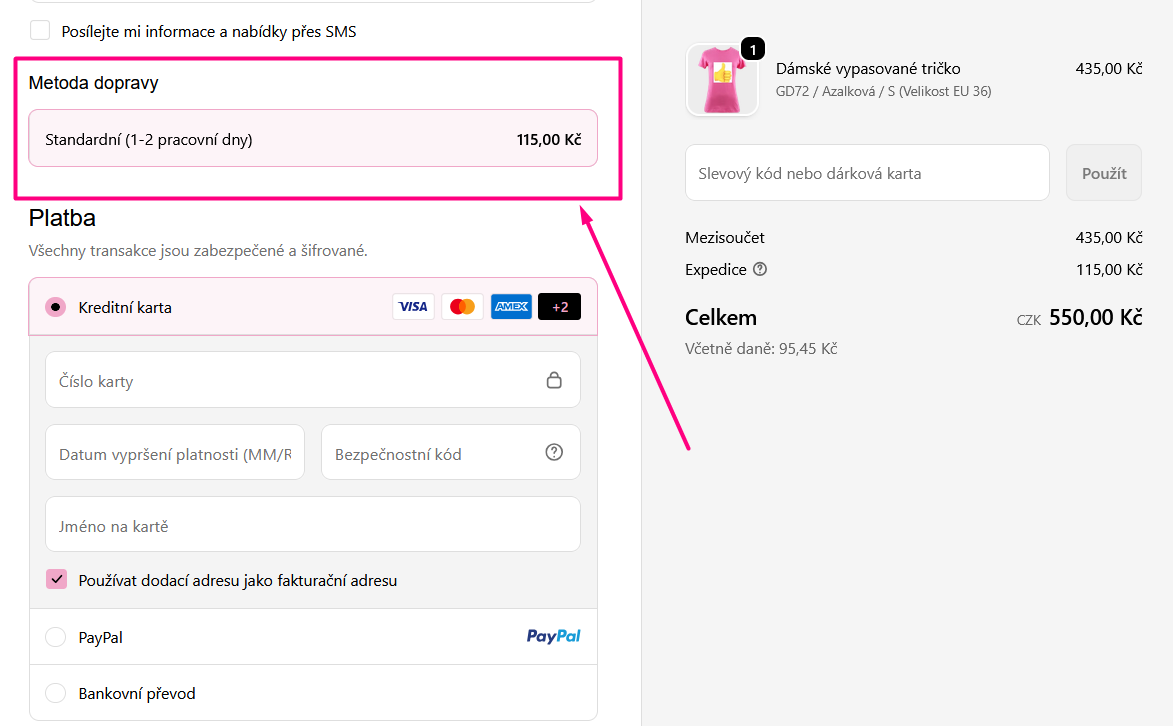This screenshot has height=726, width=1173.
Task: Click the lock icon in card number field
Action: pos(554,380)
